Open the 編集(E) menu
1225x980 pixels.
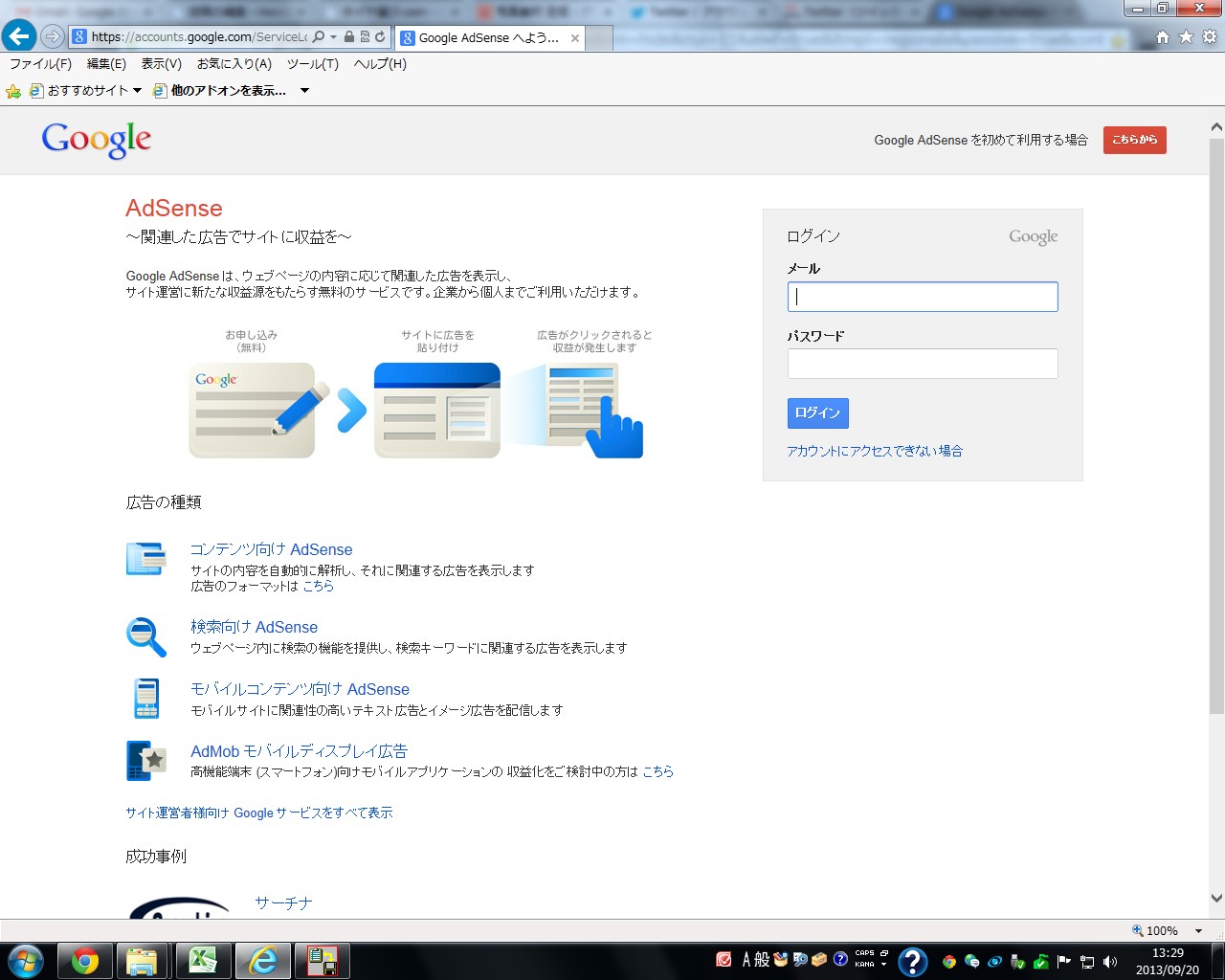coord(106,64)
